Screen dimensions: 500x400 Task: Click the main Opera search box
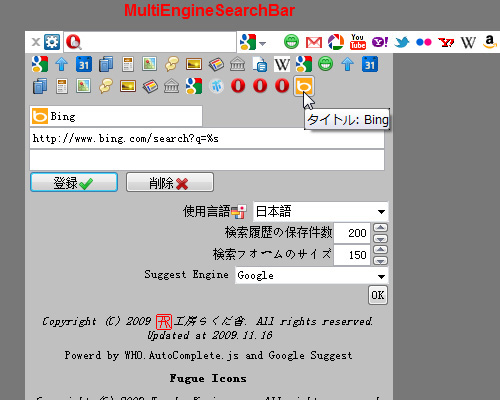150,42
